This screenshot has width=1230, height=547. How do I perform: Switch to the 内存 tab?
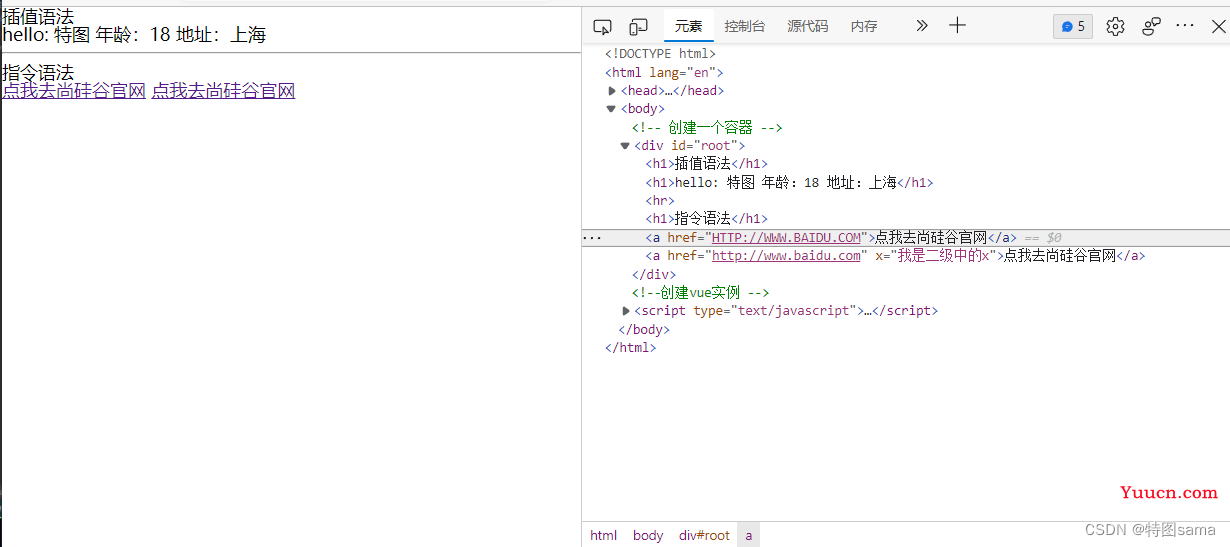pyautogui.click(x=864, y=26)
